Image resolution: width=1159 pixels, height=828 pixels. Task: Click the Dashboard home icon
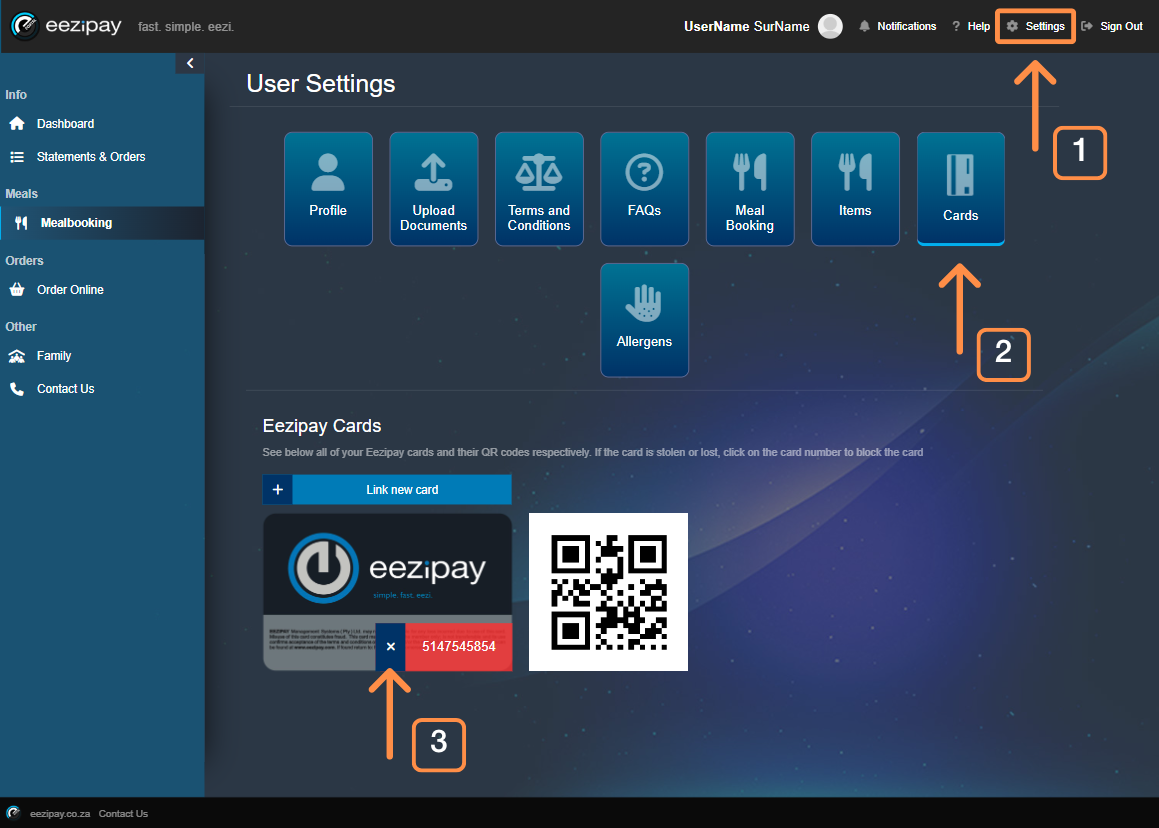coord(17,123)
